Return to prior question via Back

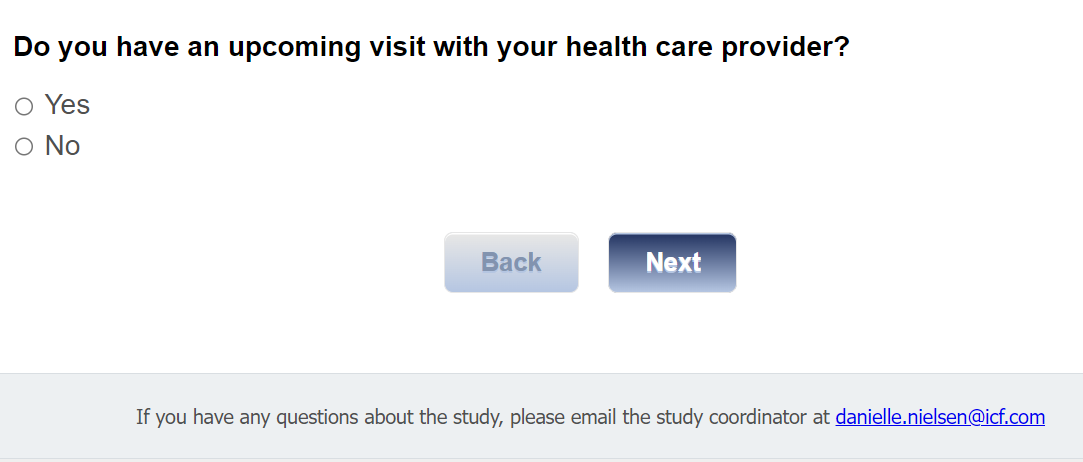(511, 263)
